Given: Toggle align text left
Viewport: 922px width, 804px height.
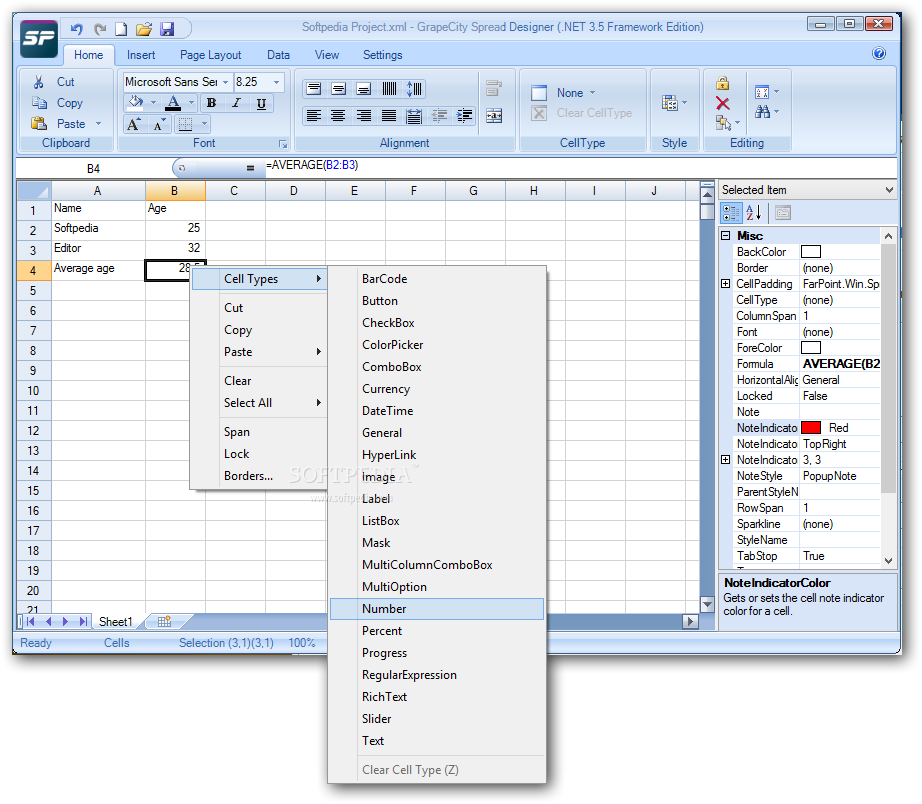Looking at the screenshot, I should 313,116.
